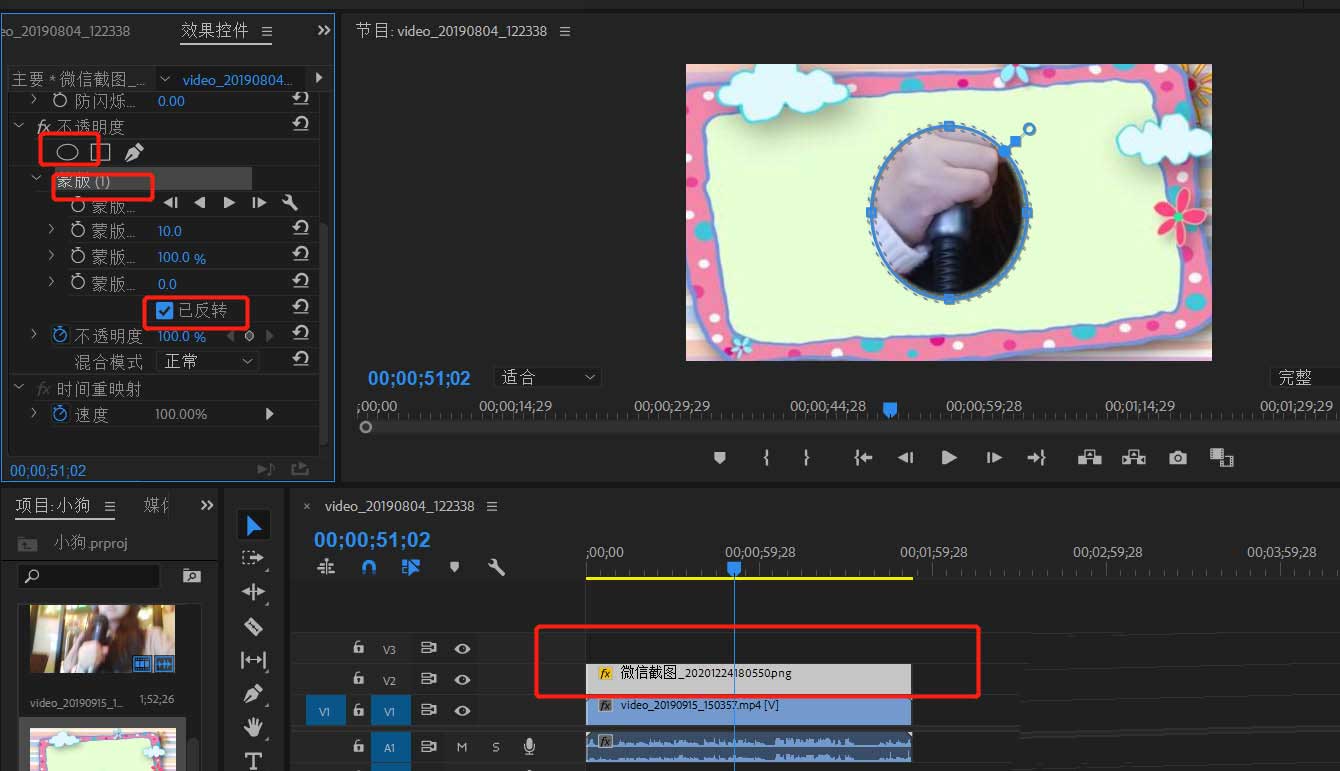This screenshot has width=1340, height=771.
Task: Select the ellipse mask tool
Action: click(x=67, y=152)
